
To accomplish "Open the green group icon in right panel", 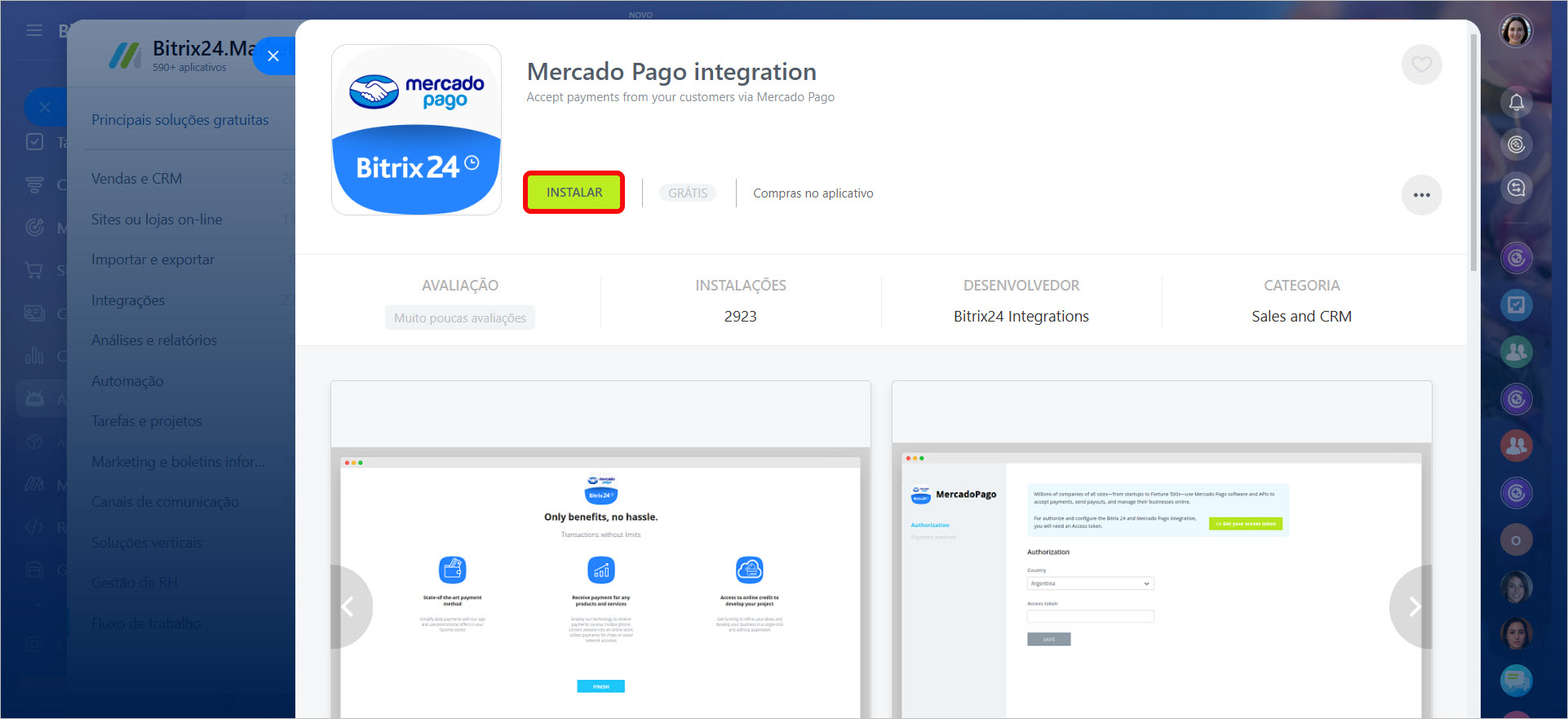I will pos(1516,352).
